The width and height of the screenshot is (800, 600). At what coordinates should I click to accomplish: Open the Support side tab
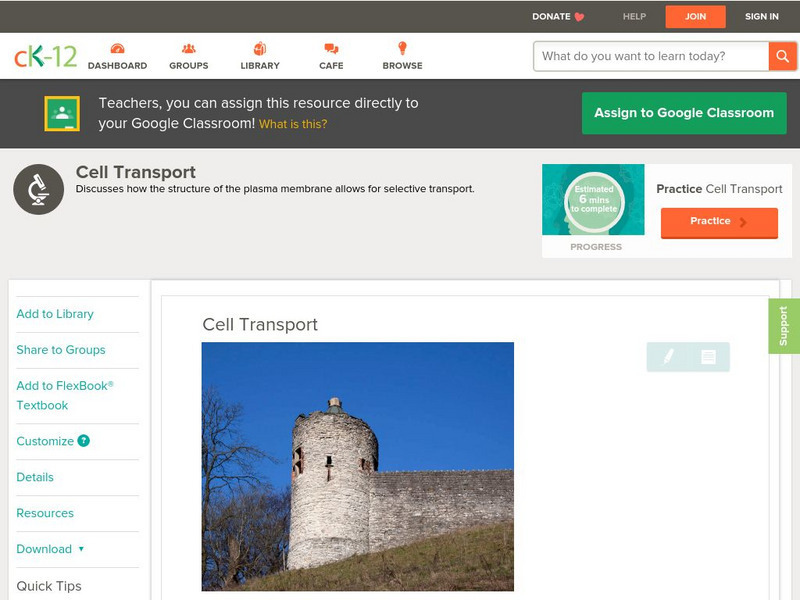783,326
